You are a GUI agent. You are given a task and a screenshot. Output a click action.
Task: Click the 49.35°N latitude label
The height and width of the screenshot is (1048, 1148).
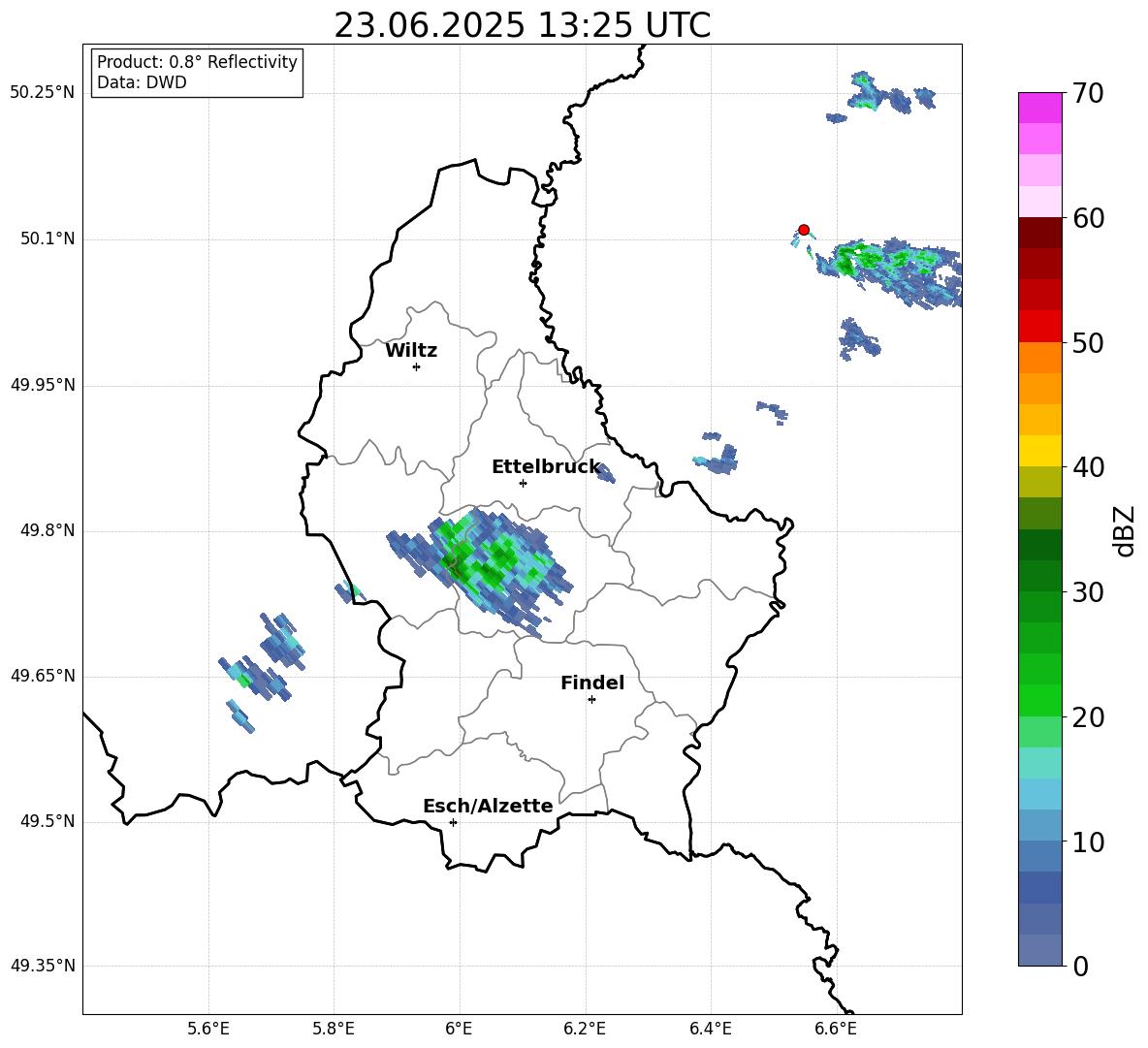43,966
